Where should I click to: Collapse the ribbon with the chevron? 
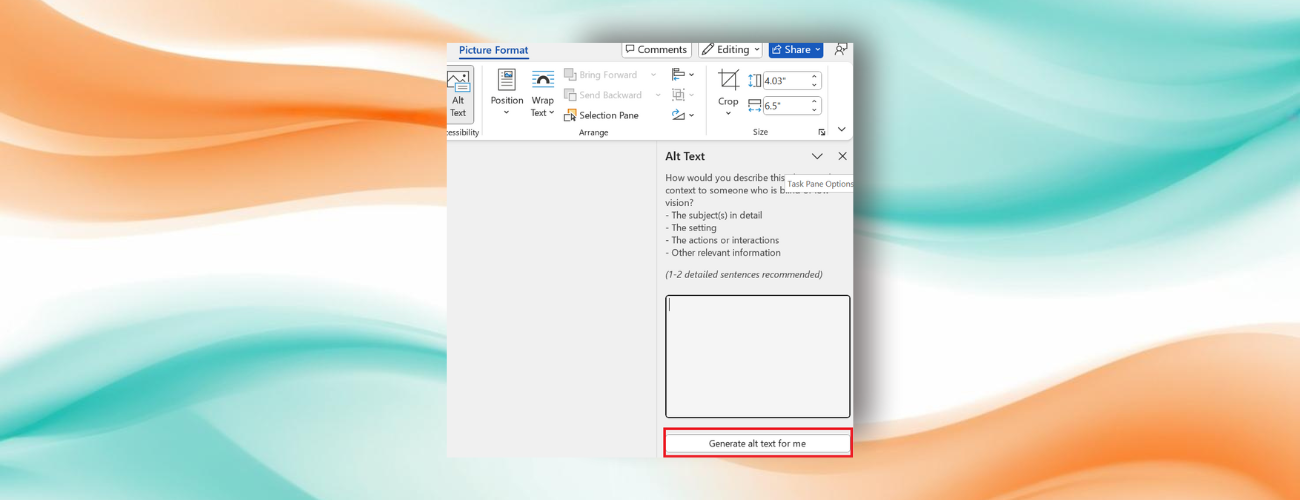(842, 129)
